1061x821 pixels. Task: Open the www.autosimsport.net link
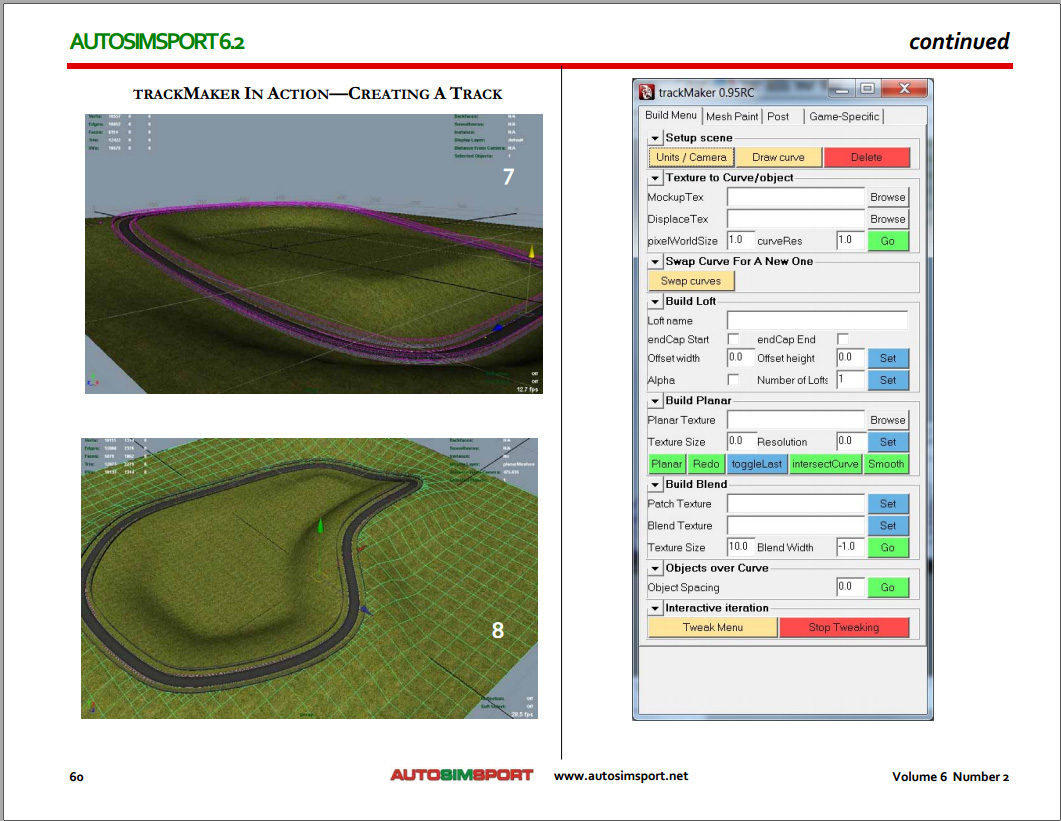(620, 776)
